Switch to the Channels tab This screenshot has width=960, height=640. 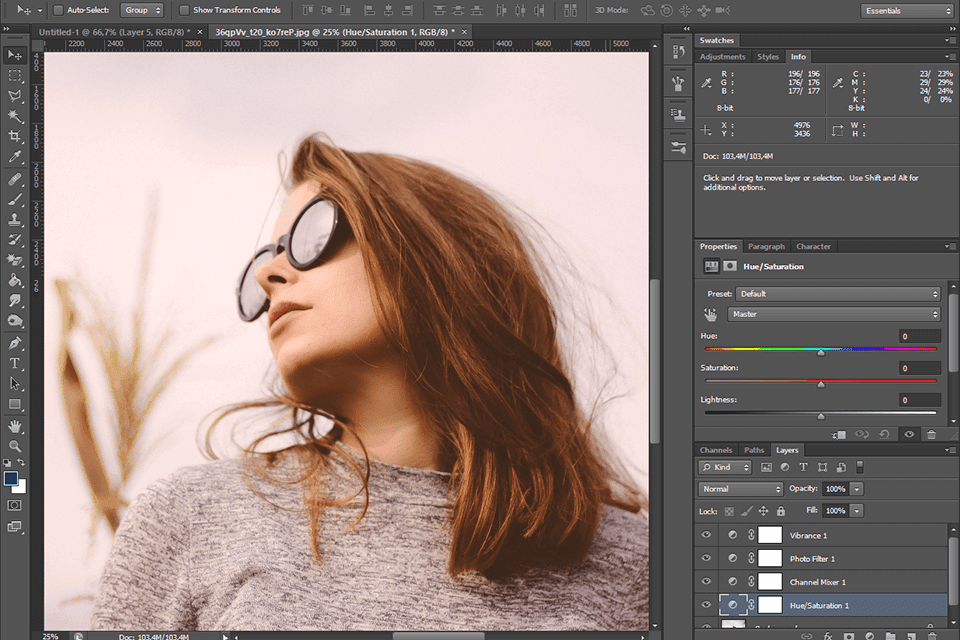coord(716,450)
